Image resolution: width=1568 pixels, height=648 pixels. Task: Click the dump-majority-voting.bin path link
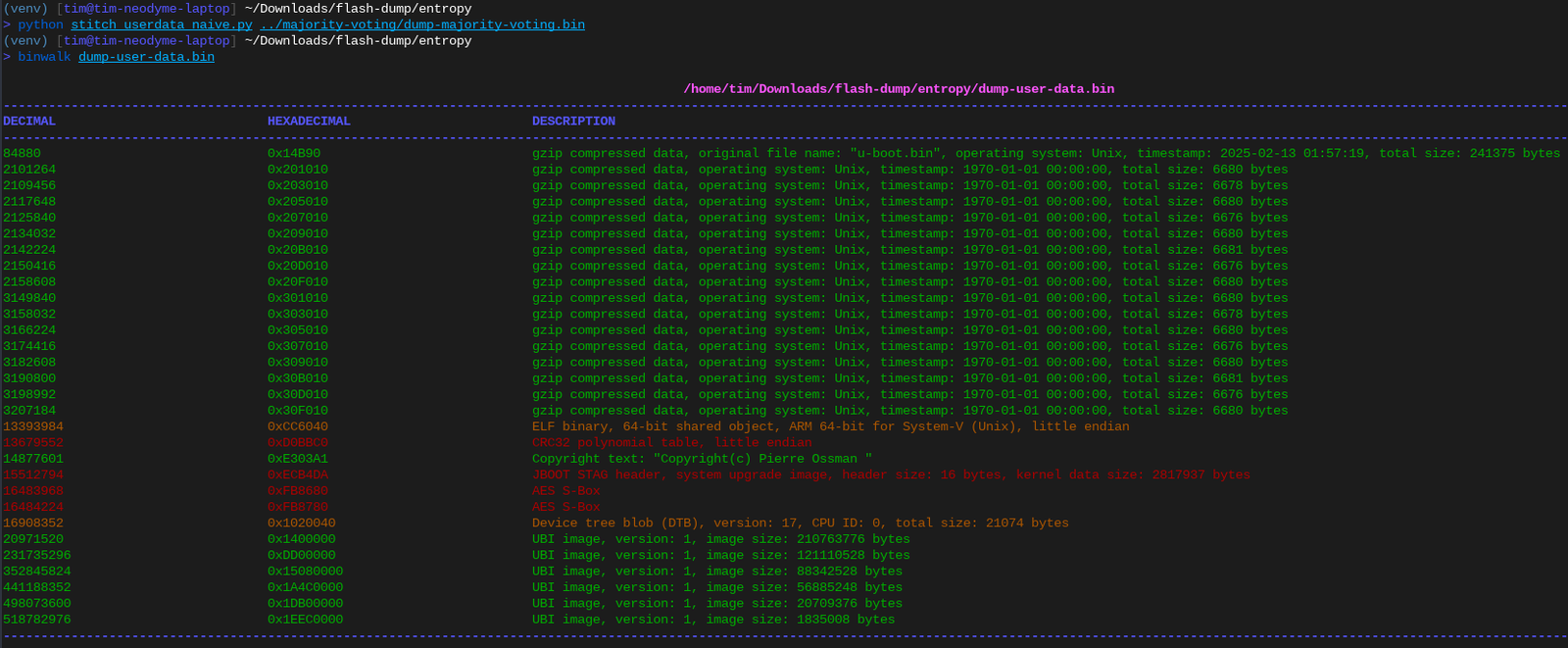(x=422, y=25)
